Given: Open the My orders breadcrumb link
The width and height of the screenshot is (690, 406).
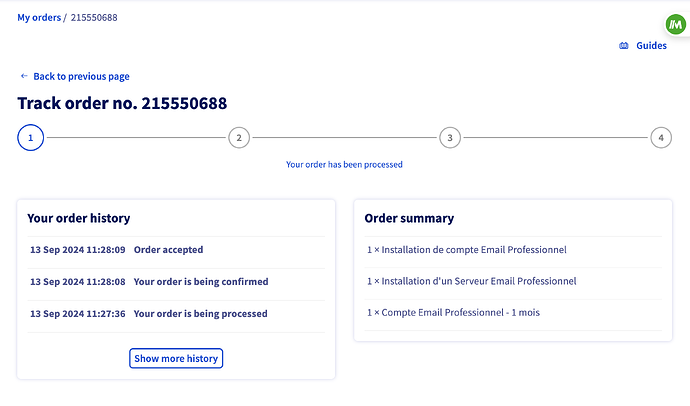Looking at the screenshot, I should [39, 18].
